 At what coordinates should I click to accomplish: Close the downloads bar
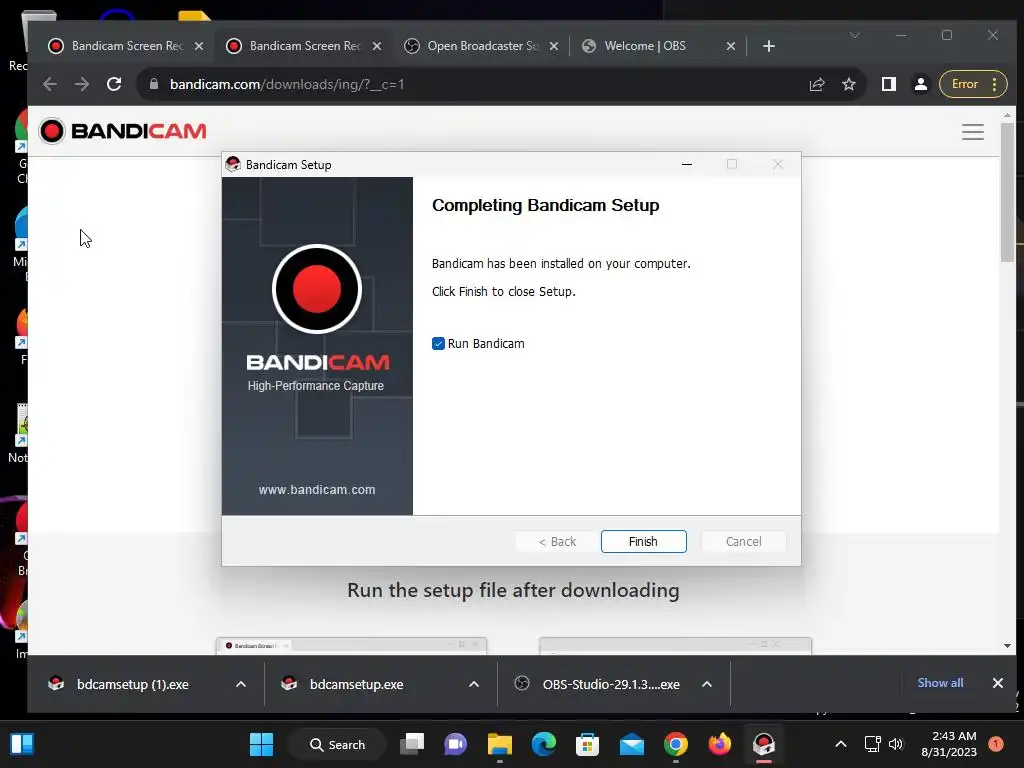click(x=998, y=683)
